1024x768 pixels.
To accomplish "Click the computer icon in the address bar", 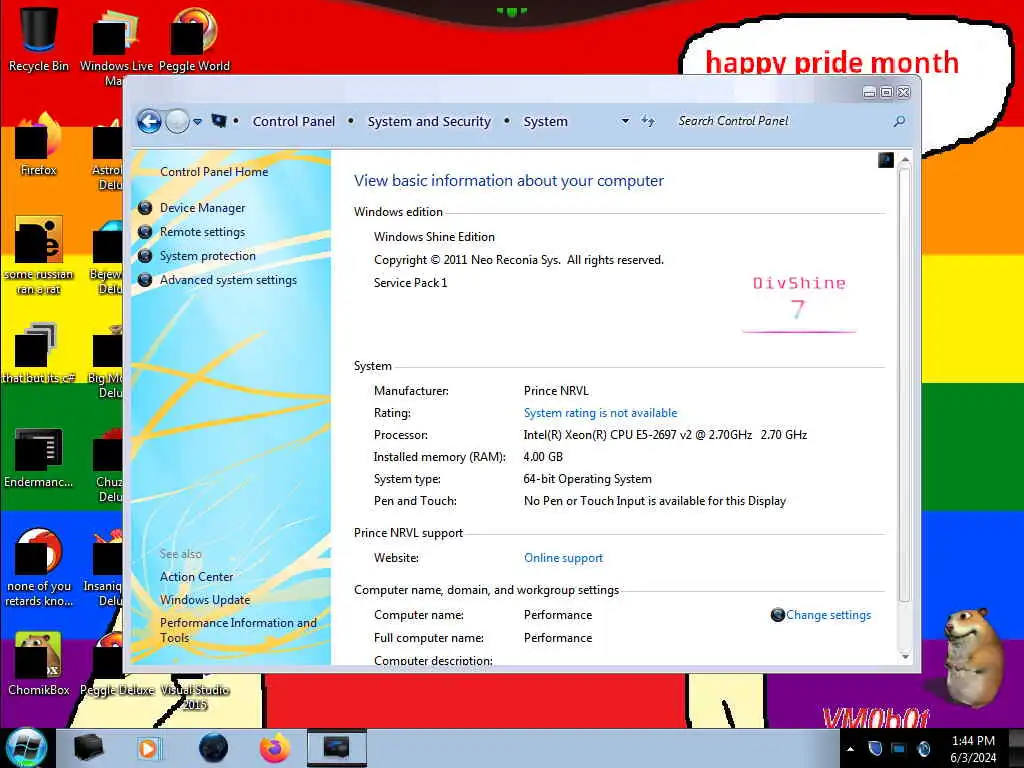I will [x=219, y=121].
